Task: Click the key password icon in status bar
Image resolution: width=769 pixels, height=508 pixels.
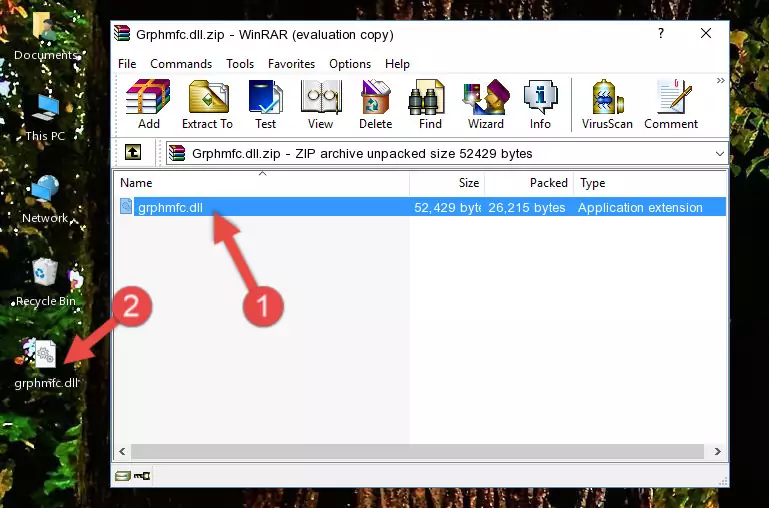Action: (x=142, y=475)
